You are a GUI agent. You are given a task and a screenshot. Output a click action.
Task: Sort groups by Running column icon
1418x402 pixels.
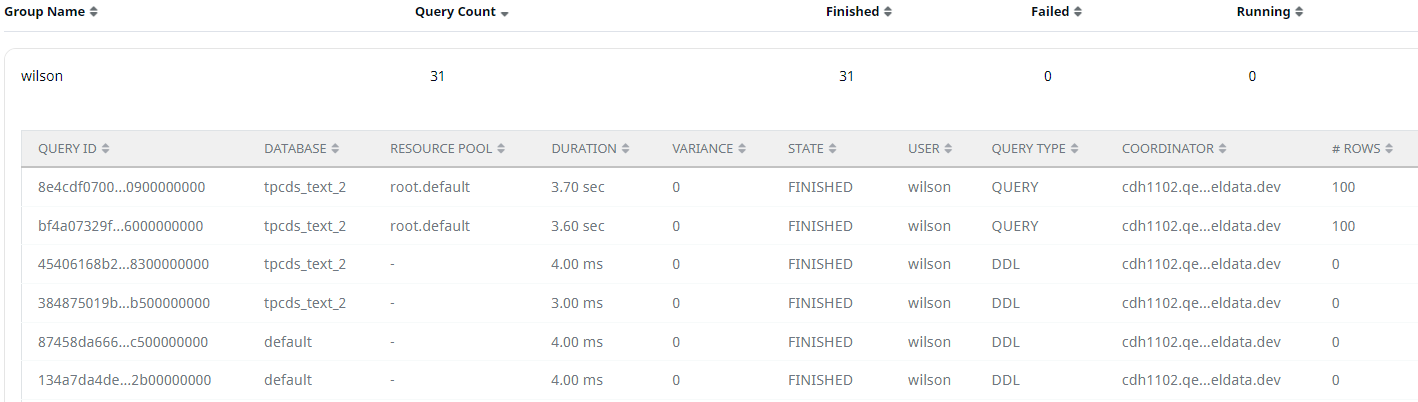pyautogui.click(x=1299, y=12)
